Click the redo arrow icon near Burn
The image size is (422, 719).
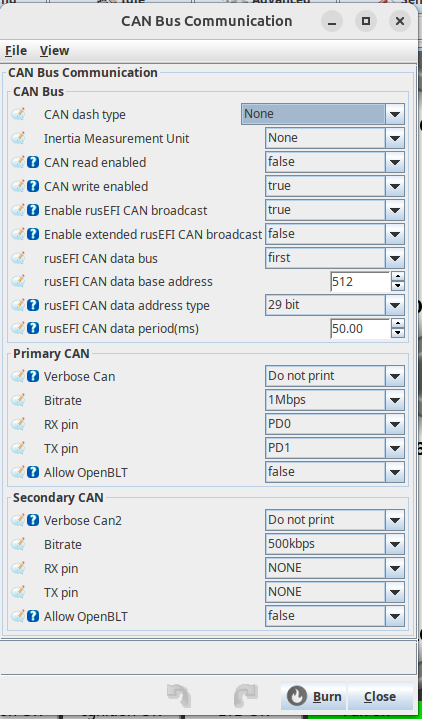click(x=246, y=696)
